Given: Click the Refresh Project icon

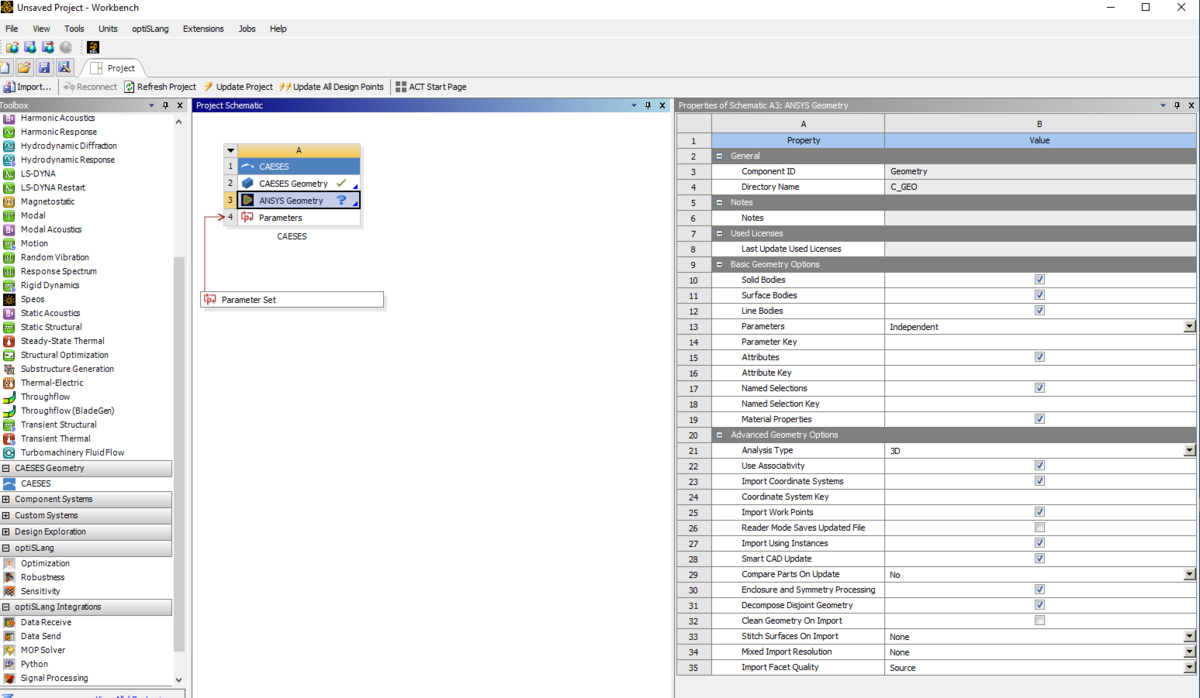Looking at the screenshot, I should point(129,87).
